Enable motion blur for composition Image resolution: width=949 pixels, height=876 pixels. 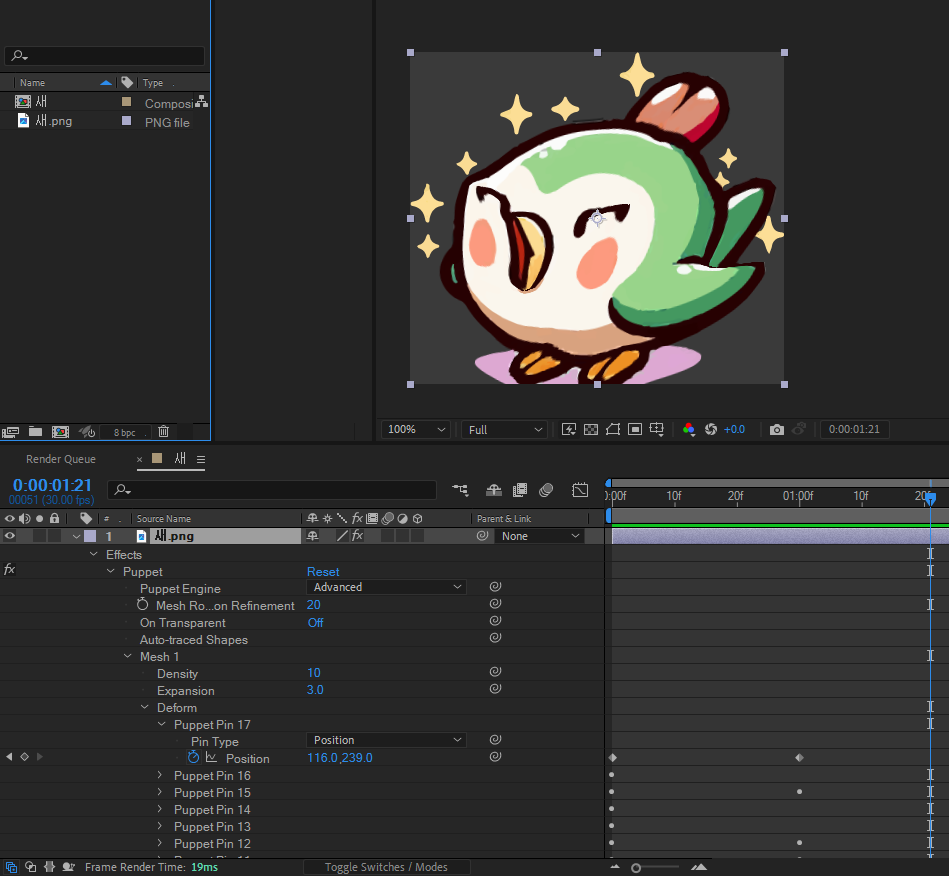[x=546, y=490]
